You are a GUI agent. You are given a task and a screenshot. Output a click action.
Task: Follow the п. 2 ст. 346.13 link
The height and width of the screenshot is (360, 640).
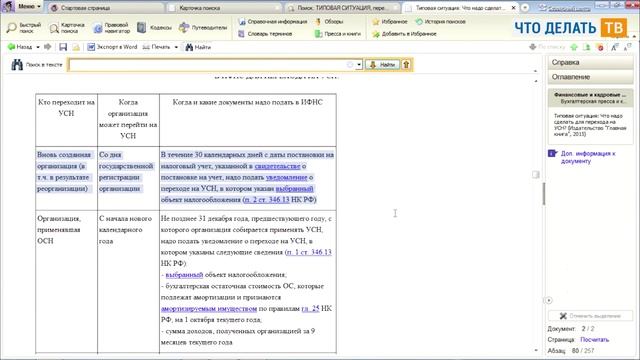pyautogui.click(x=267, y=200)
